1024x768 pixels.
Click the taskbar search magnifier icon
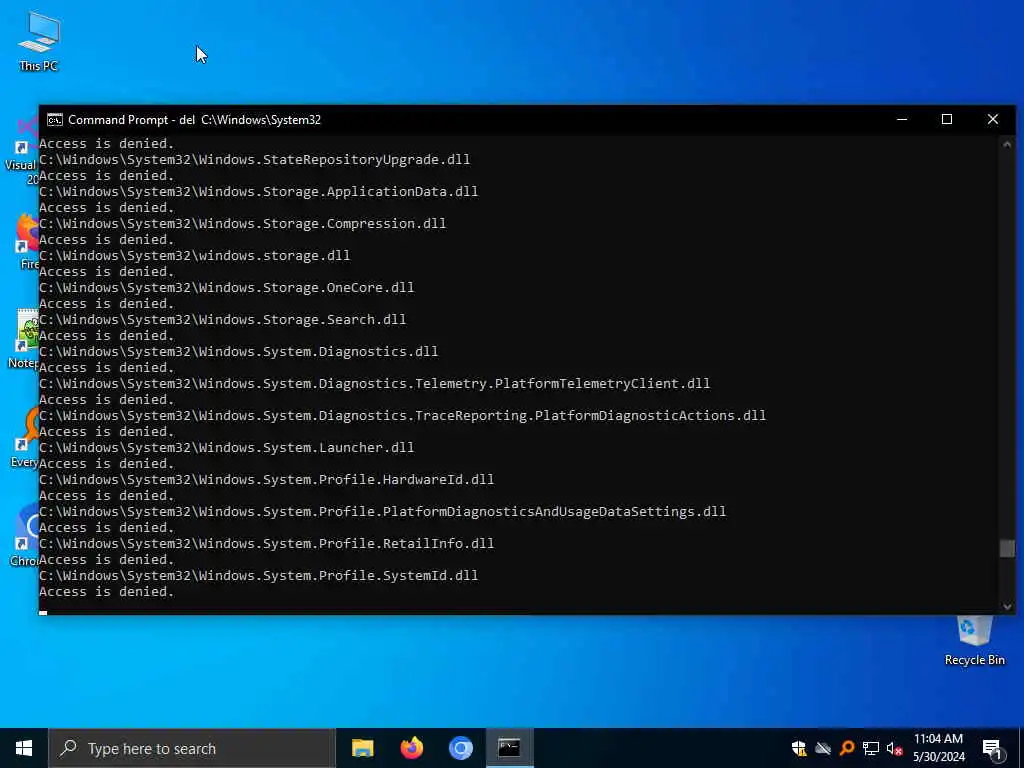coord(68,748)
